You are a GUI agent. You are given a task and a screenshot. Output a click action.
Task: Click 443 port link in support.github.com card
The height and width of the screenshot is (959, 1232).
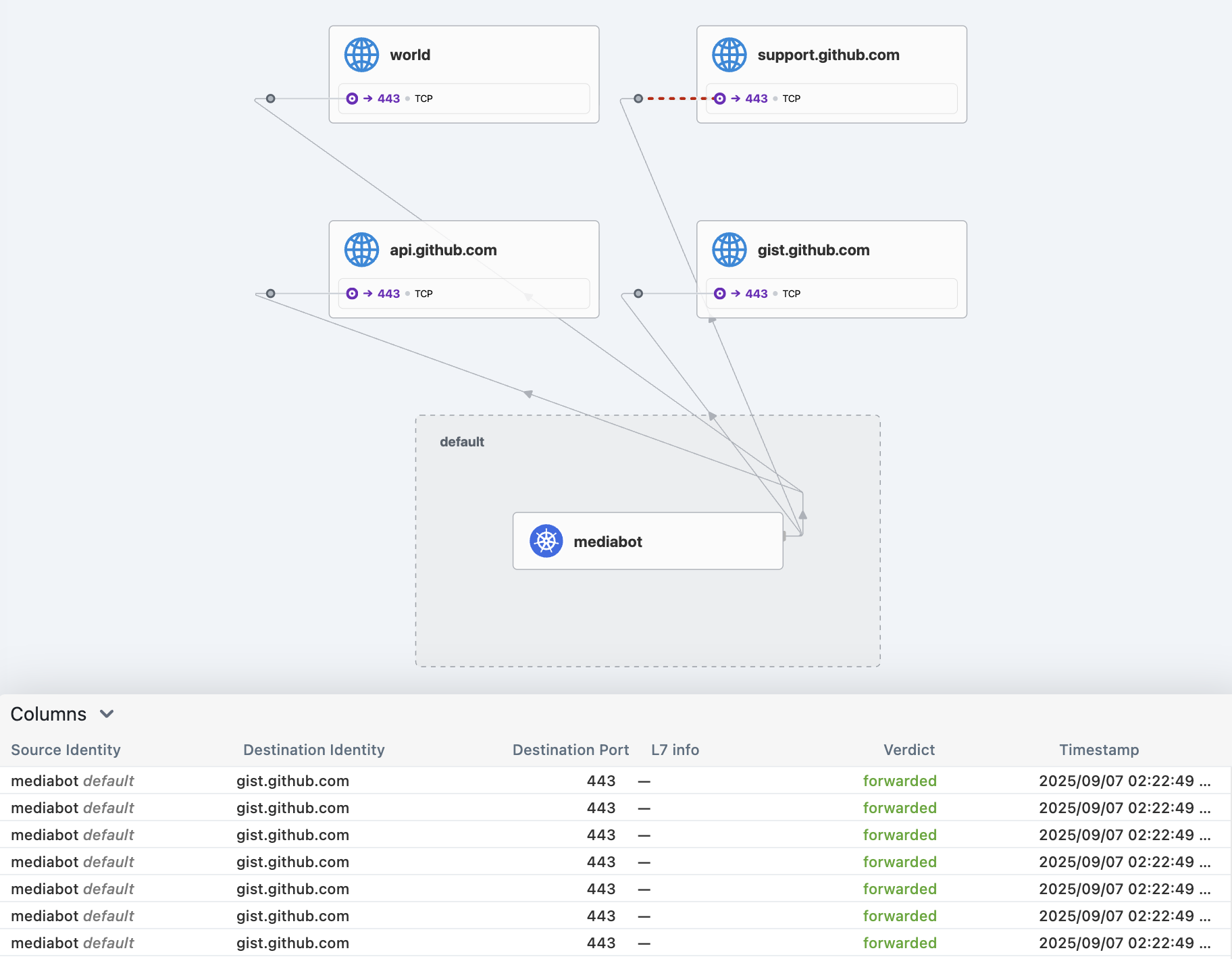pos(756,99)
